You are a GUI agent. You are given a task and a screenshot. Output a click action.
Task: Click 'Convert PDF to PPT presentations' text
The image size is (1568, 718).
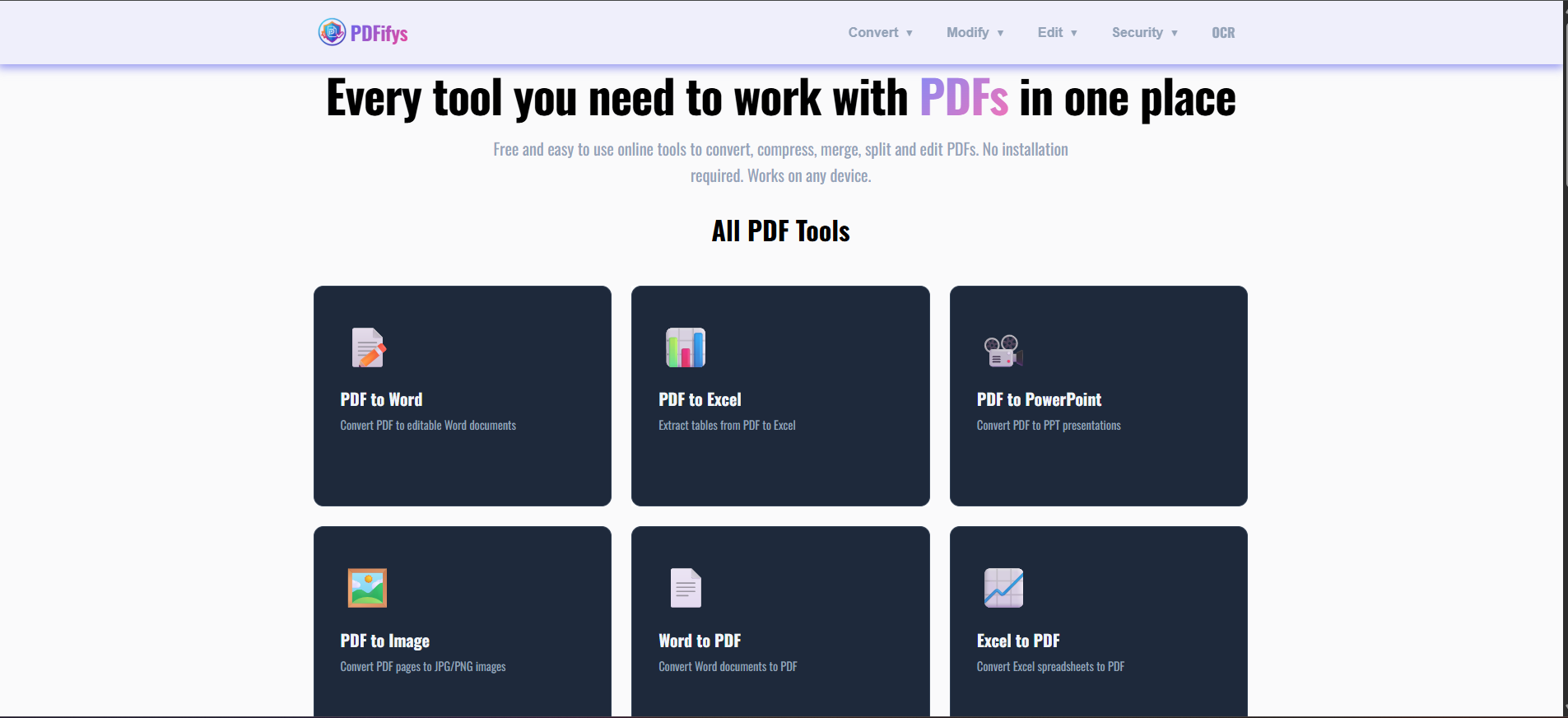[1049, 426]
